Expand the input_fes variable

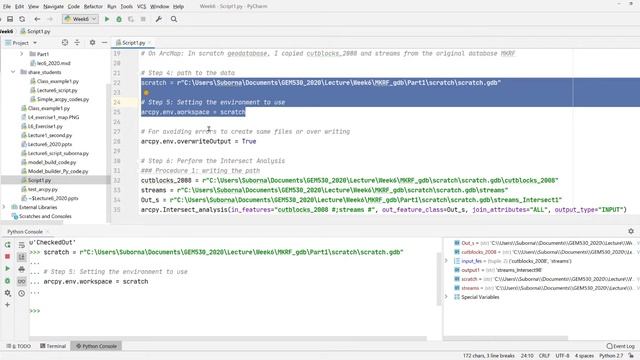pos(446,261)
